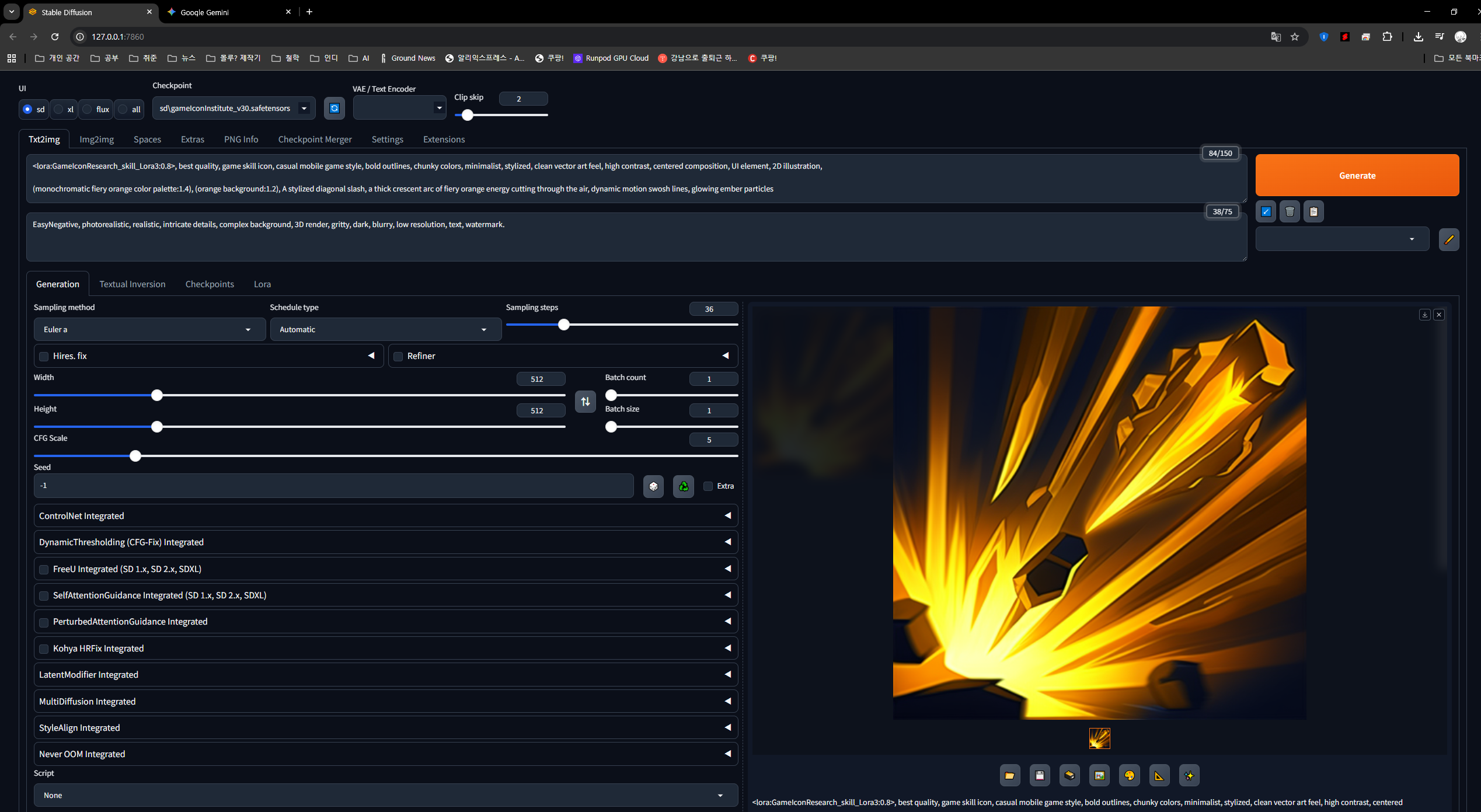1481x812 pixels.
Task: Open images output folder icon
Action: (1009, 775)
